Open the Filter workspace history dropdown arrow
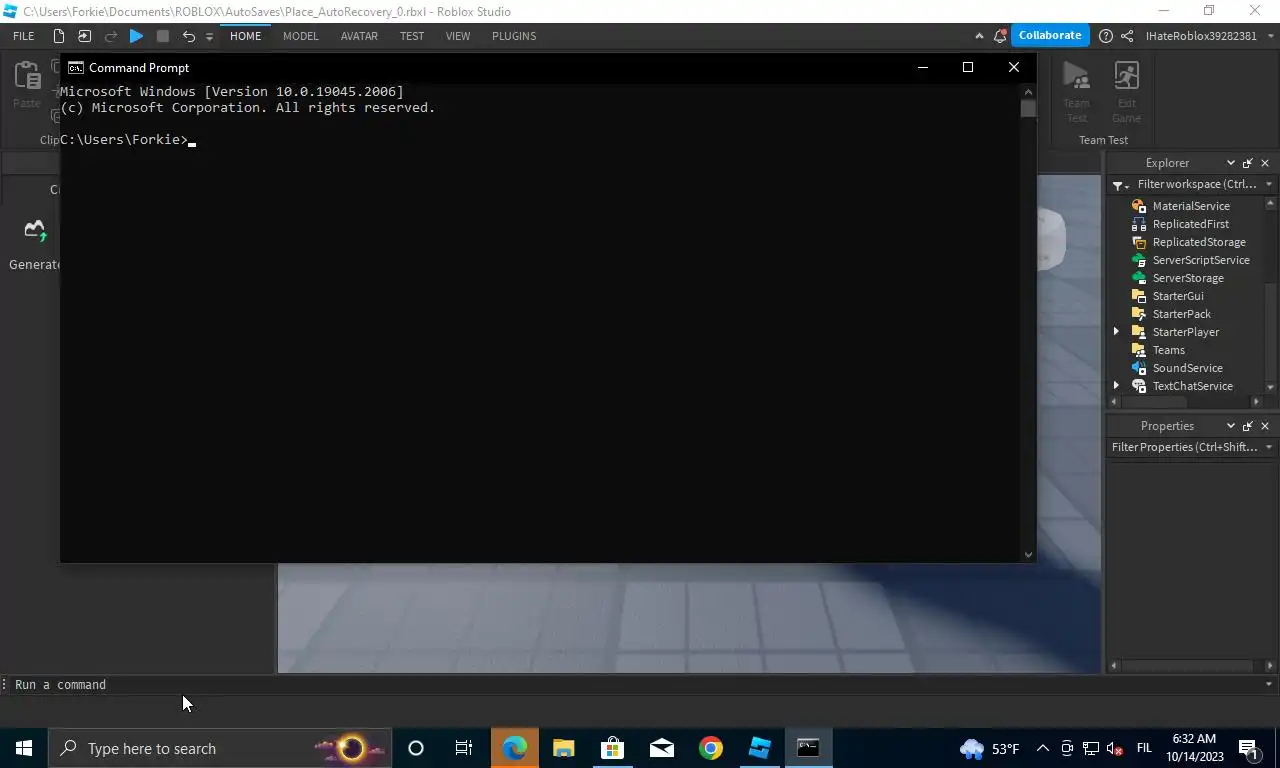The height and width of the screenshot is (768, 1280). coord(1269,185)
